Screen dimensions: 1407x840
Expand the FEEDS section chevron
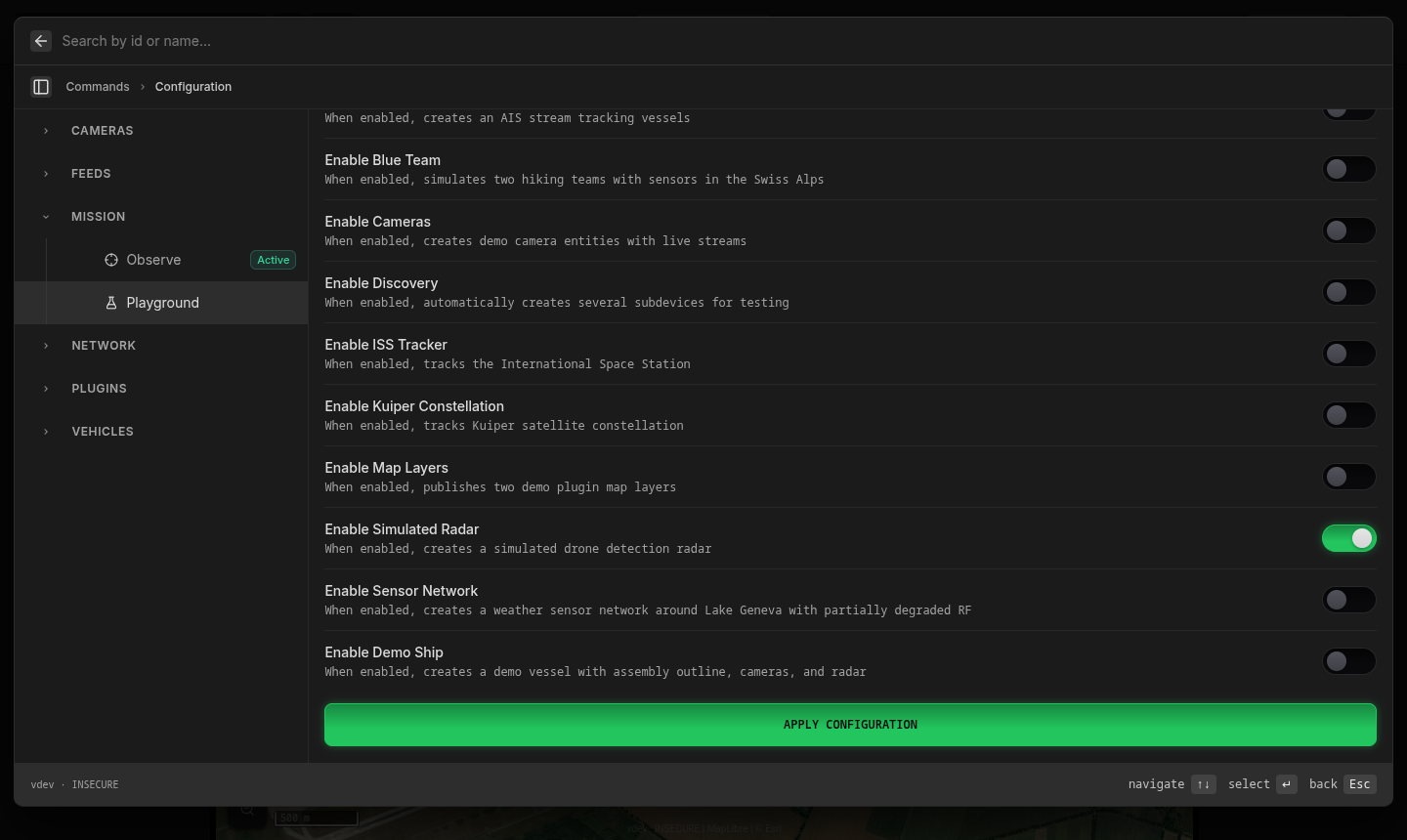tap(46, 174)
